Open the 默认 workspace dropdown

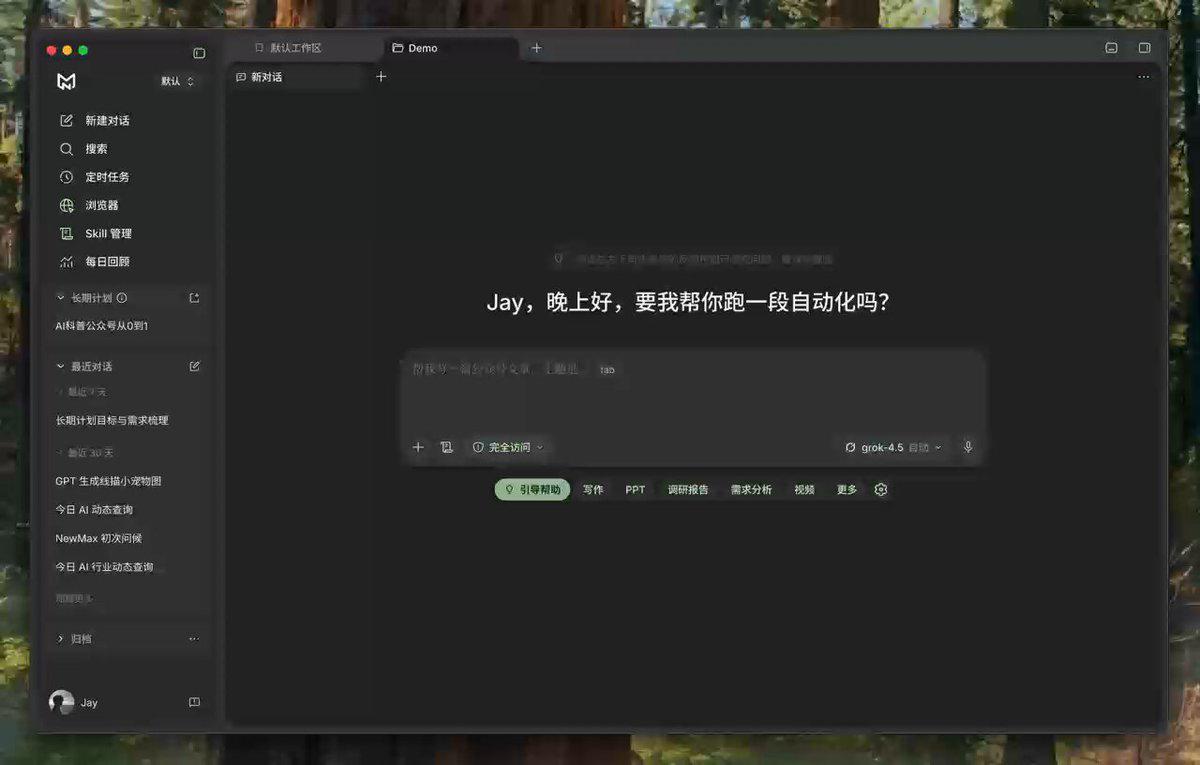point(178,81)
